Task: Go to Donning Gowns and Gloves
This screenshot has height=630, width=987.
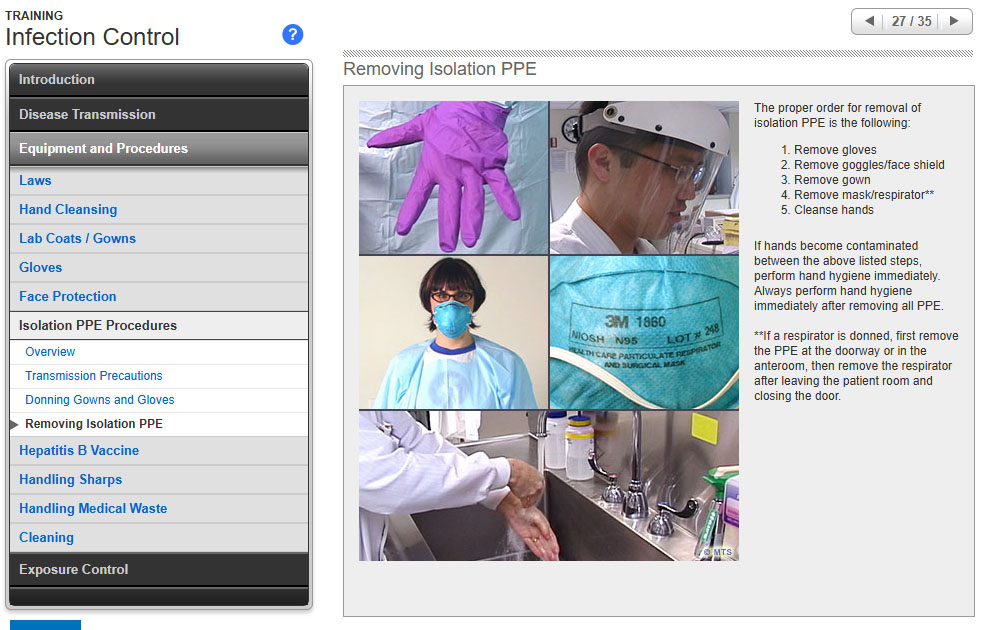Action: coord(100,400)
